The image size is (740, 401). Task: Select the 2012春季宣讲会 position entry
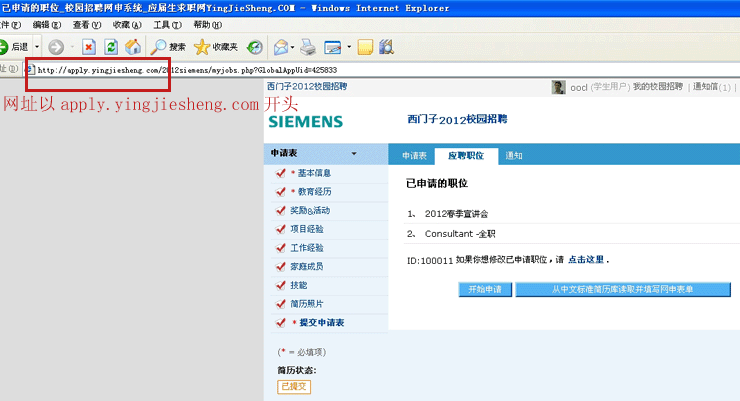456,214
